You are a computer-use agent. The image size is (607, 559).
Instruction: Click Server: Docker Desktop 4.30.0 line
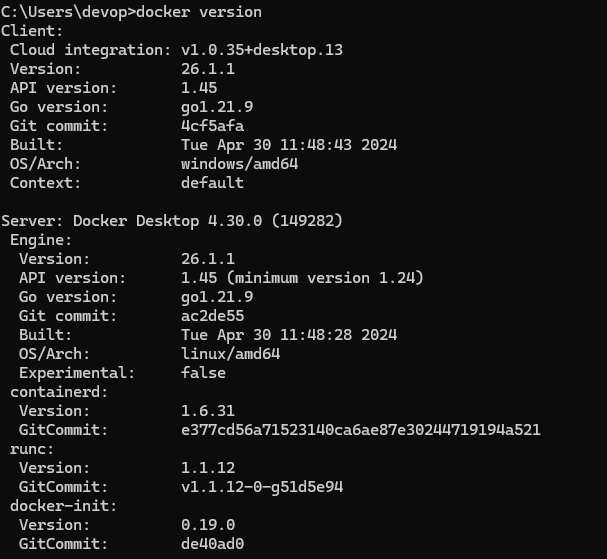pyautogui.click(x=172, y=221)
